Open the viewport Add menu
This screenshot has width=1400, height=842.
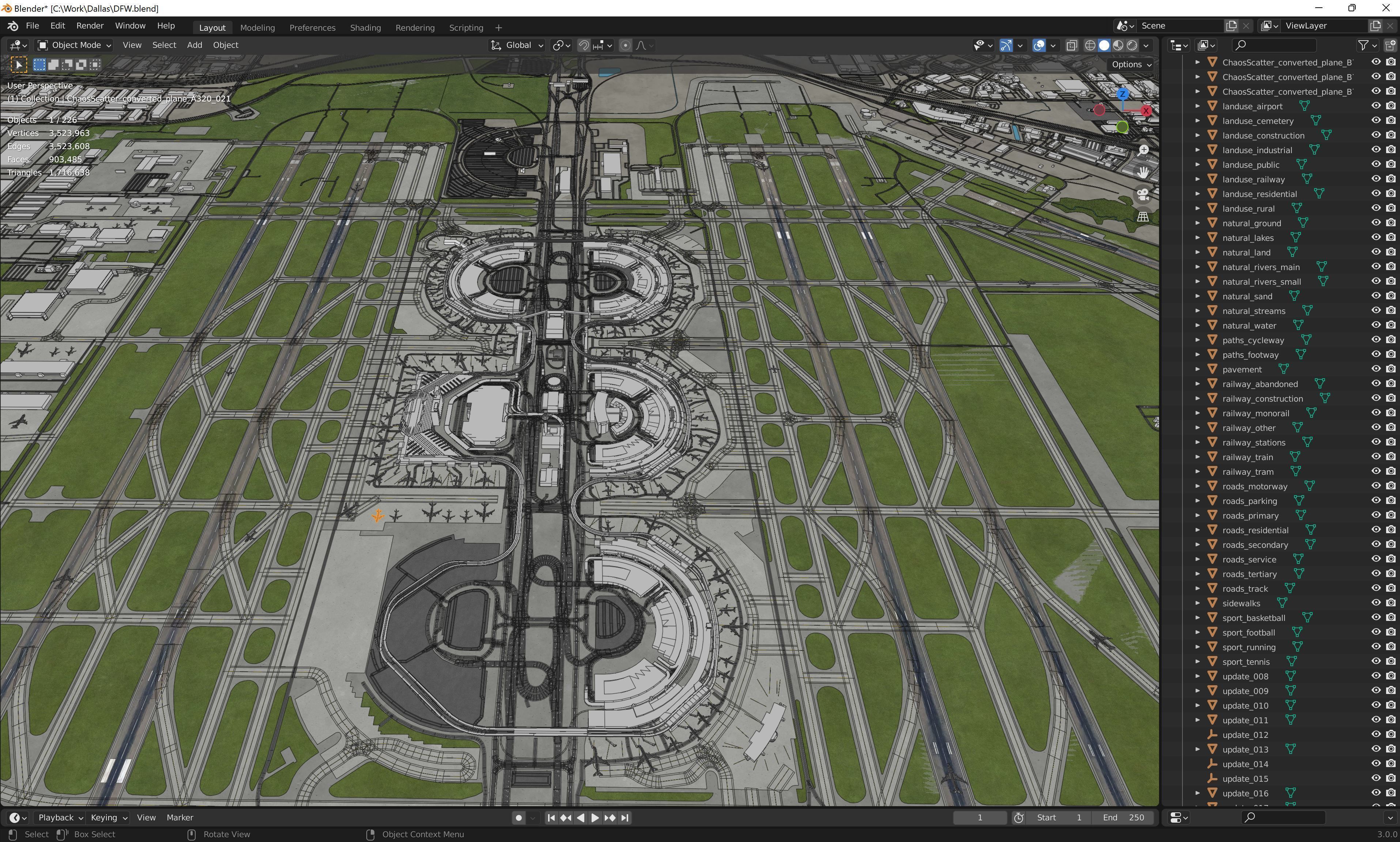tap(195, 45)
